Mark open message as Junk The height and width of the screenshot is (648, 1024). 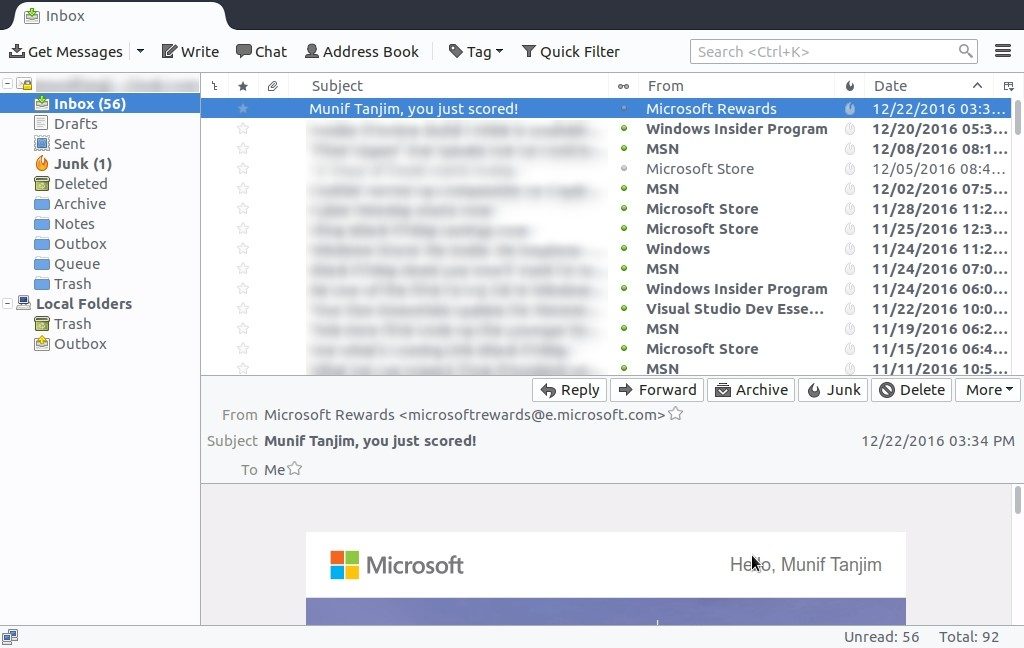(x=833, y=390)
